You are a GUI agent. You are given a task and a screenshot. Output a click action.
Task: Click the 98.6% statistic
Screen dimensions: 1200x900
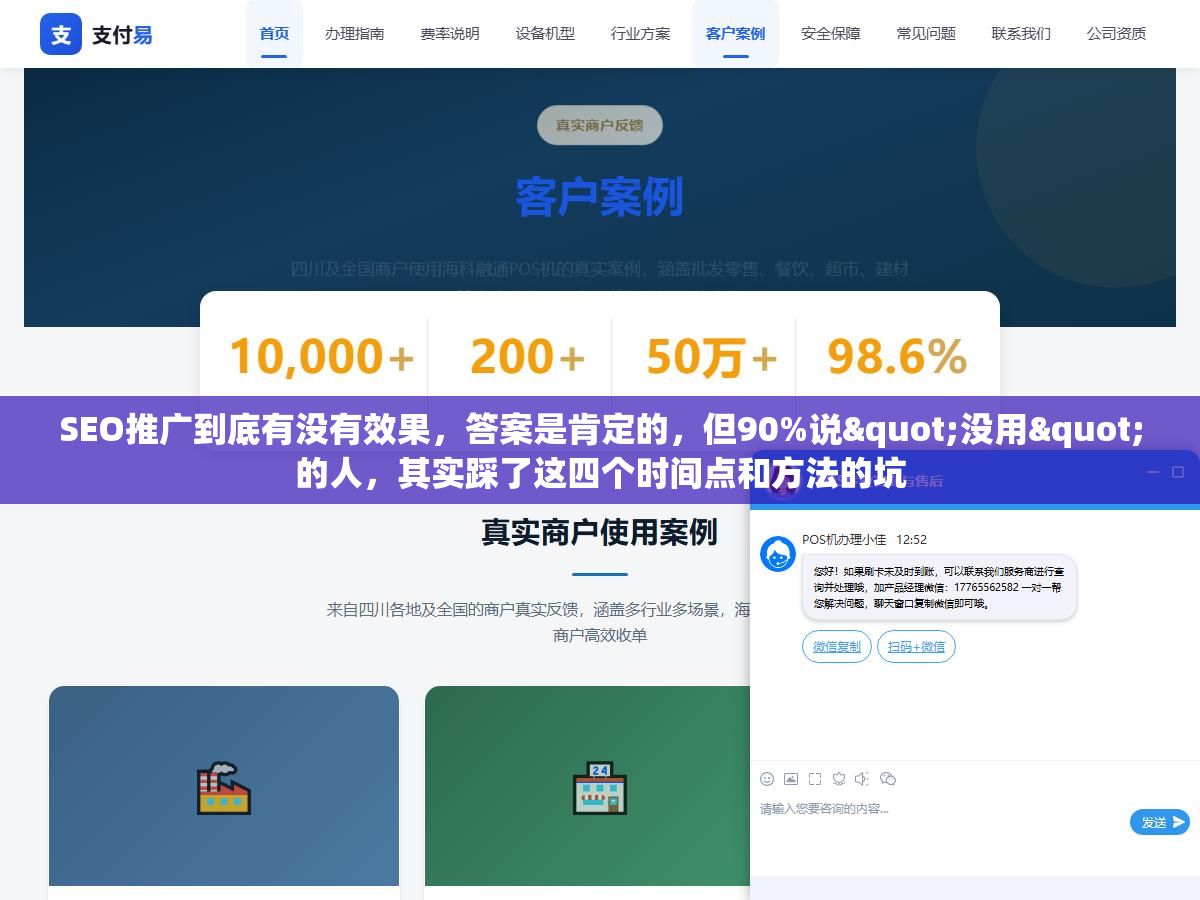pos(897,357)
